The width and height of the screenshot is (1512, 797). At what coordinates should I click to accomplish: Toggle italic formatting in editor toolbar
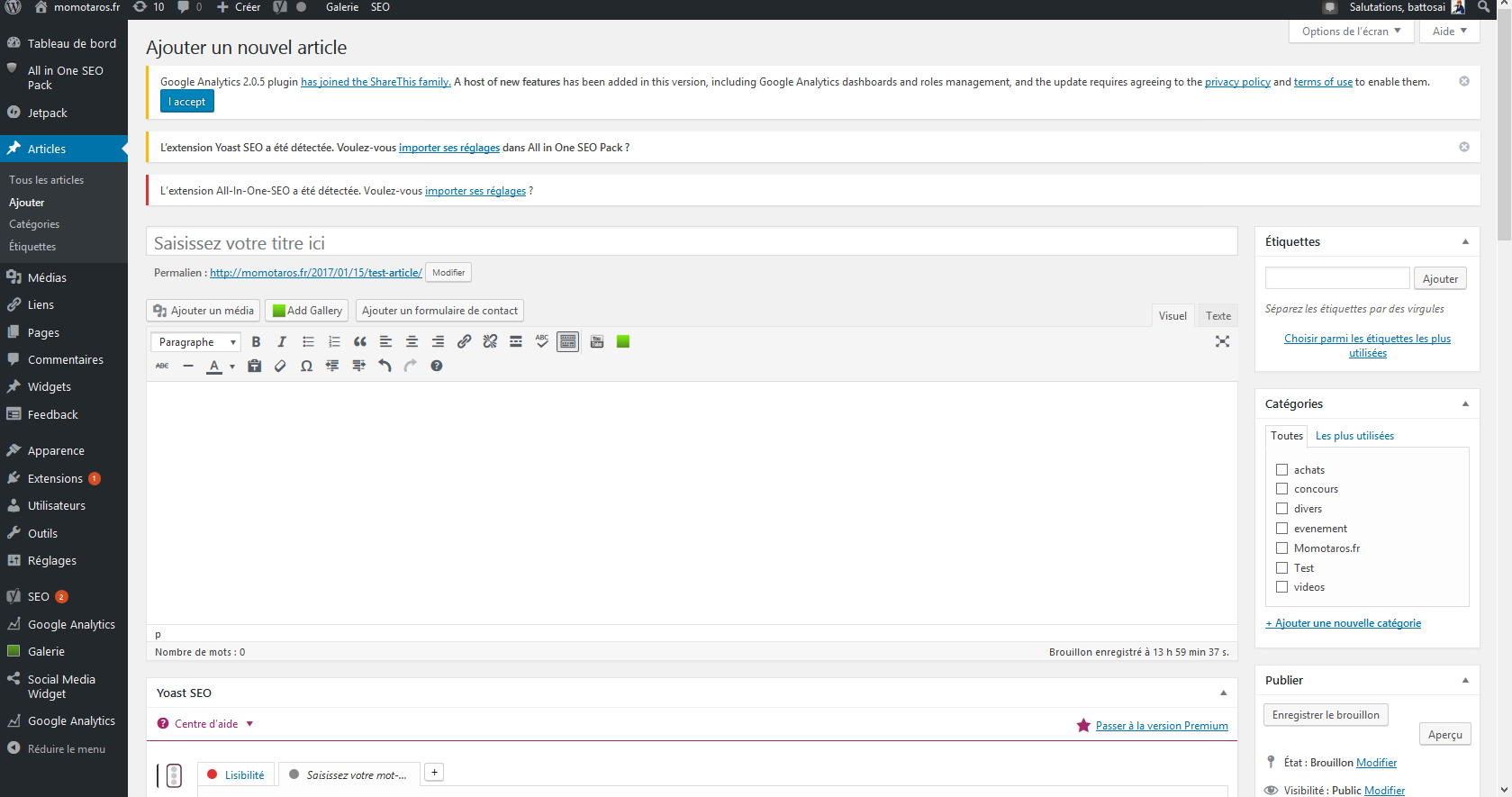click(282, 342)
